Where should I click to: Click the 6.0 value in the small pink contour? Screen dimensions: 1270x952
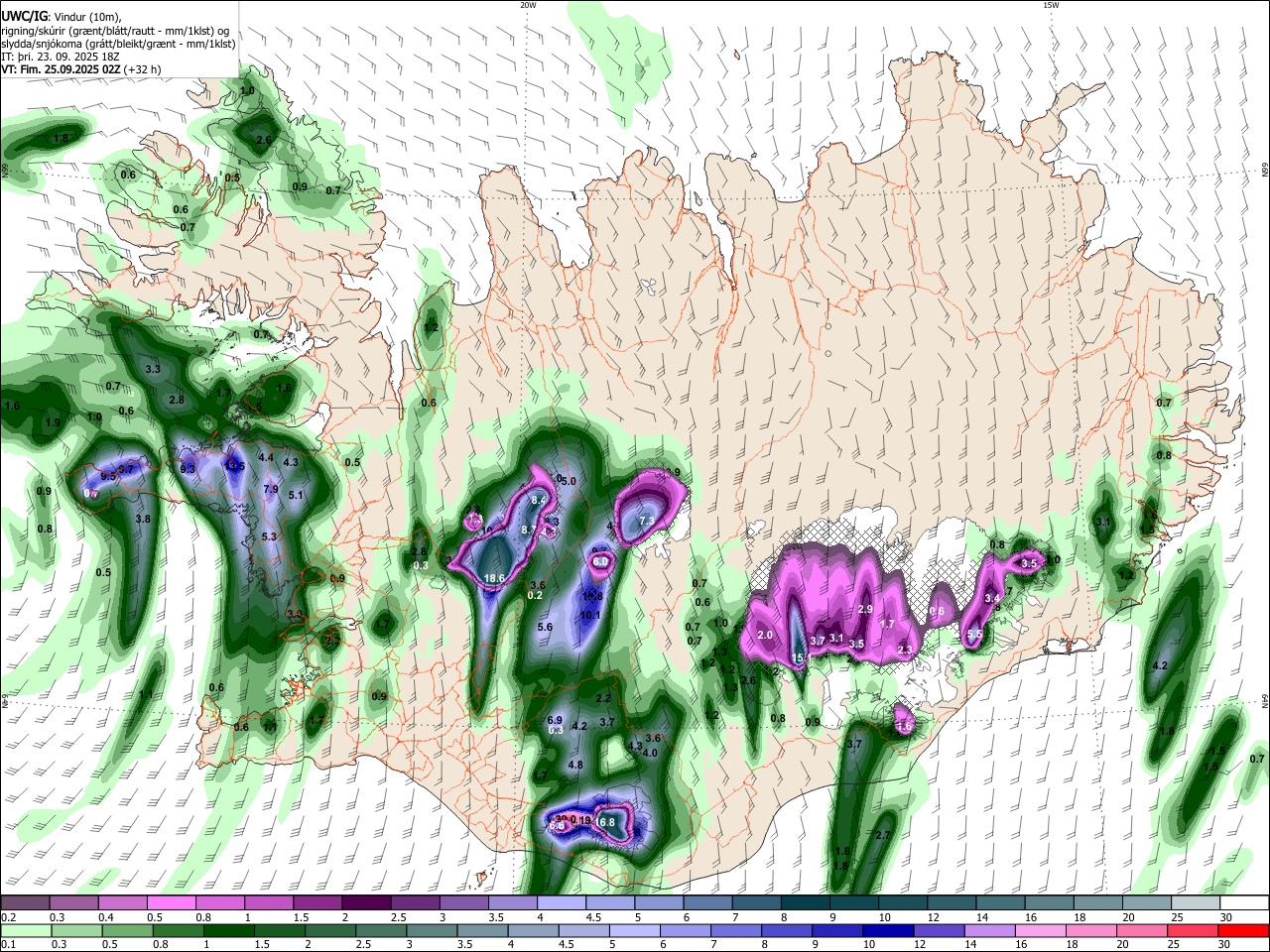600,561
